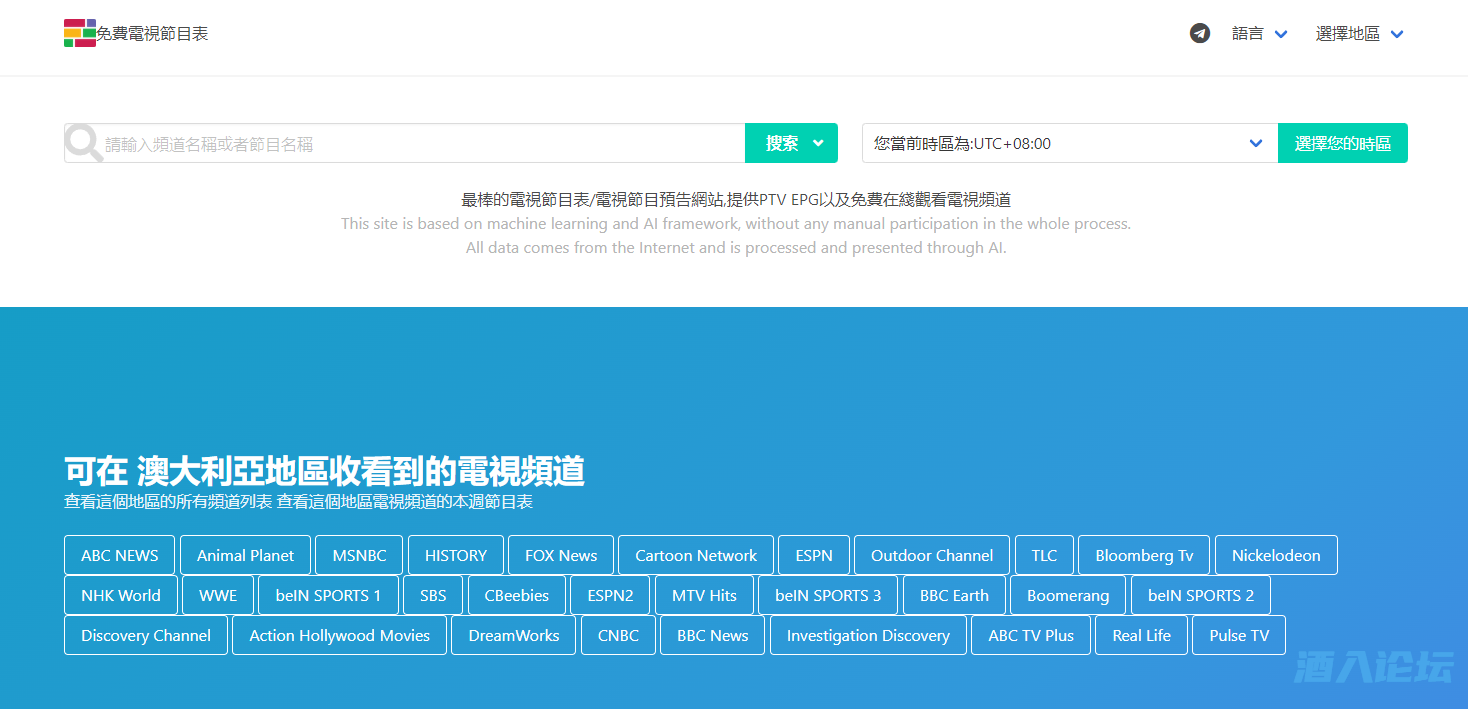Open the Animal Planet channel
1468x709 pixels.
(x=245, y=555)
